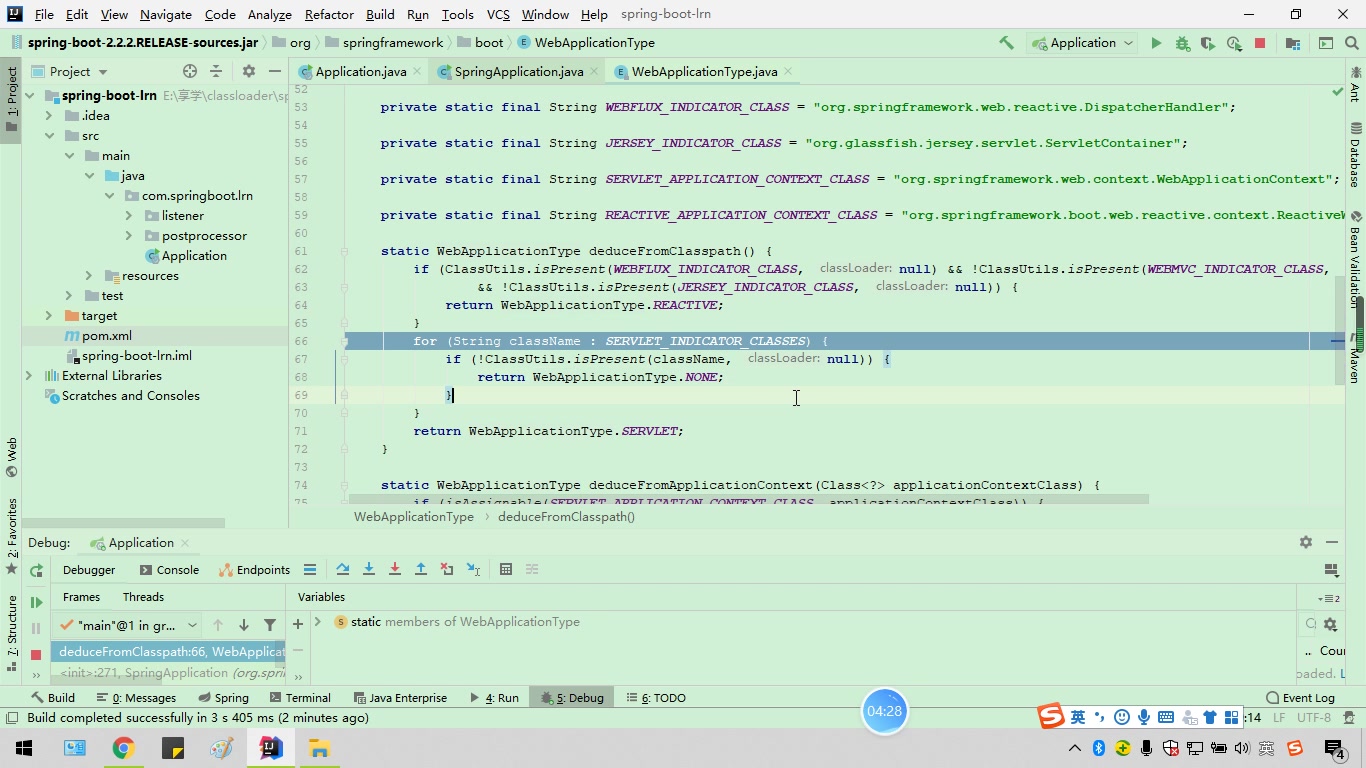Open the Windows Start menu

click(24, 748)
